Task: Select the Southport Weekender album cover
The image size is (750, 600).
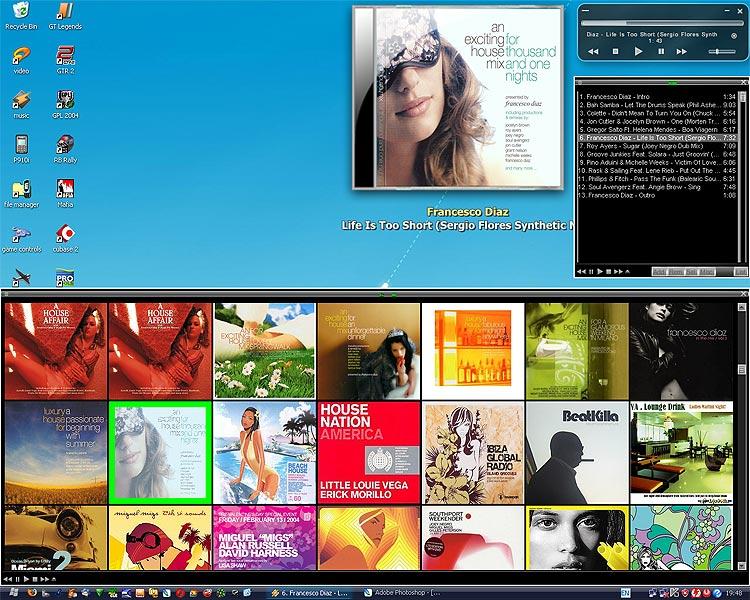Action: [473, 538]
